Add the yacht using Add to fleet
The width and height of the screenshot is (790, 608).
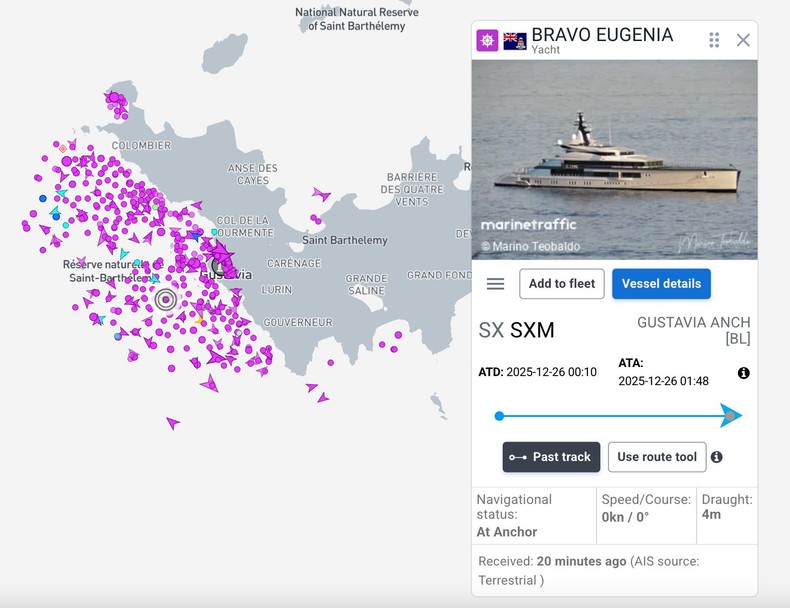coord(561,284)
